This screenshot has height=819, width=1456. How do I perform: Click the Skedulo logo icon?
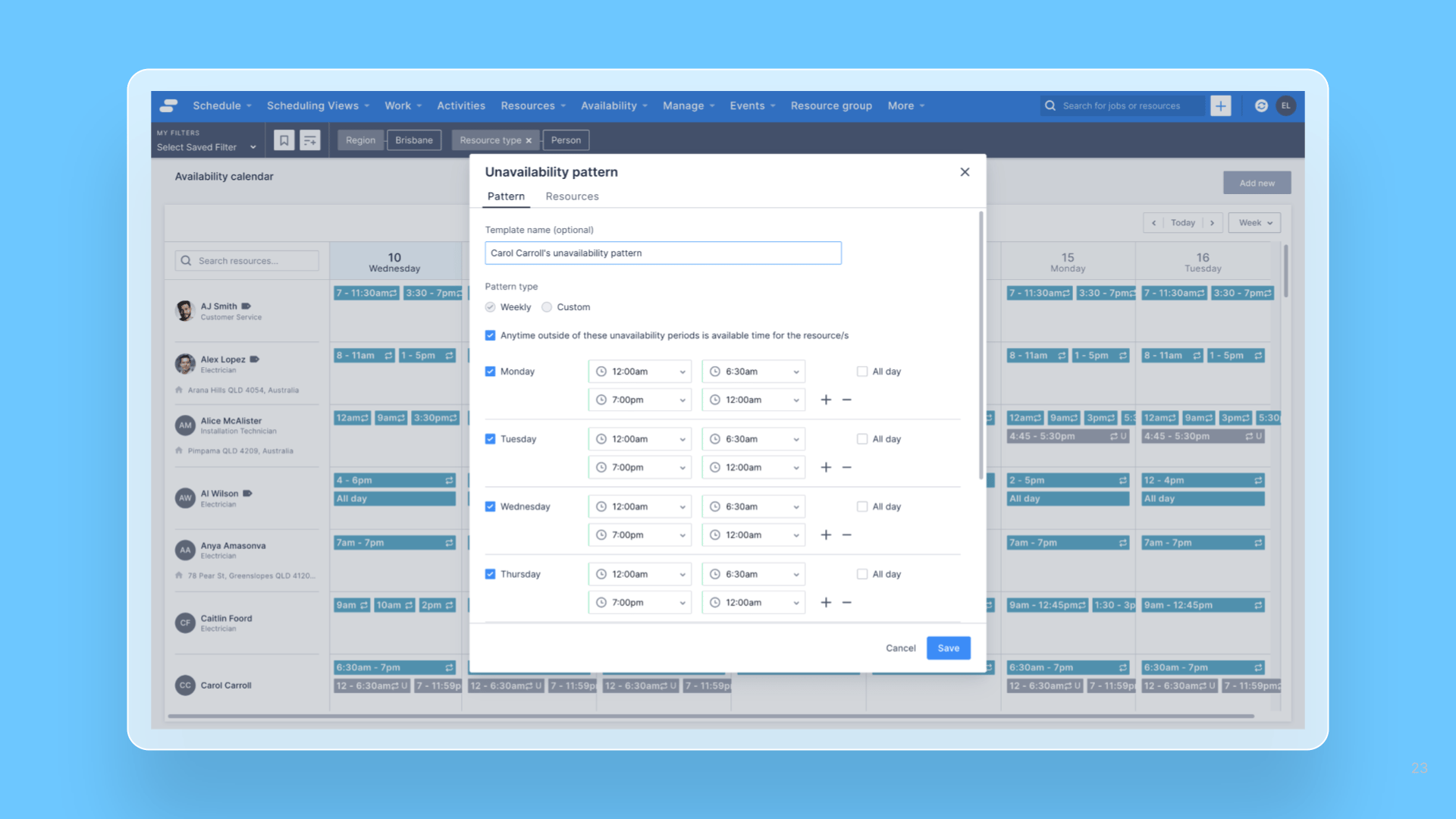point(169,105)
